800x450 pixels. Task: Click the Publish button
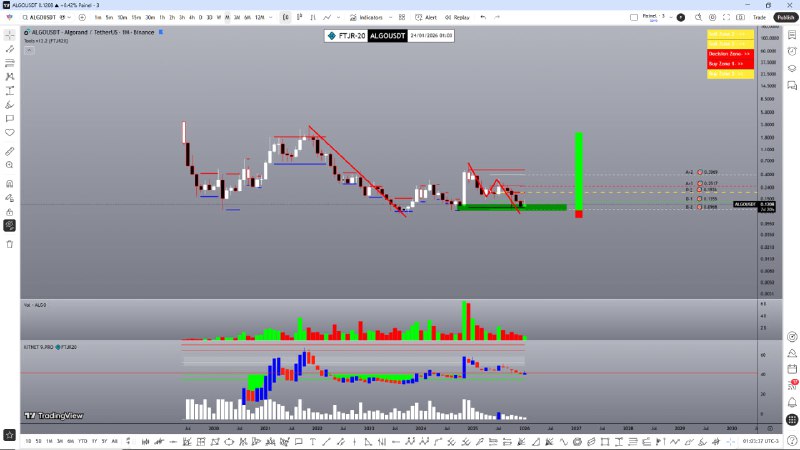[x=785, y=17]
